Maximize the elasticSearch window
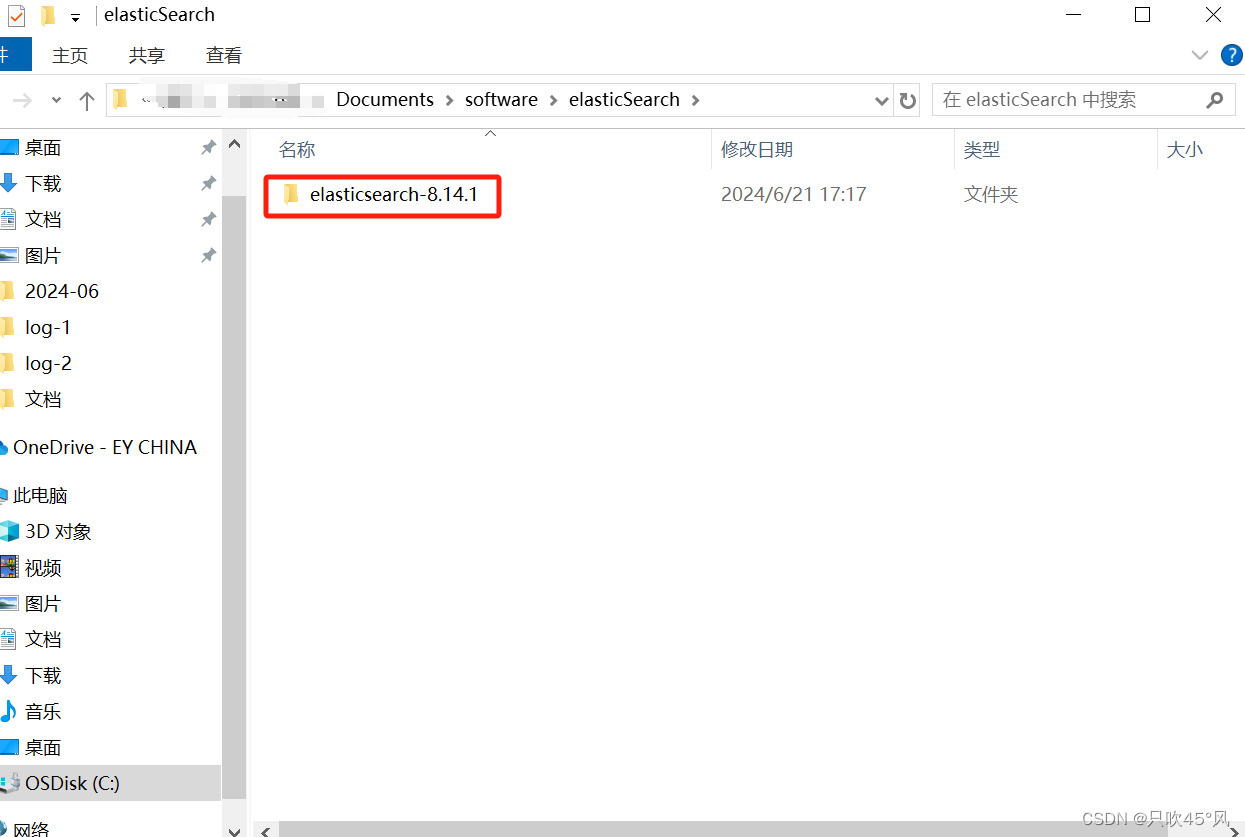1245x837 pixels. tap(1143, 15)
